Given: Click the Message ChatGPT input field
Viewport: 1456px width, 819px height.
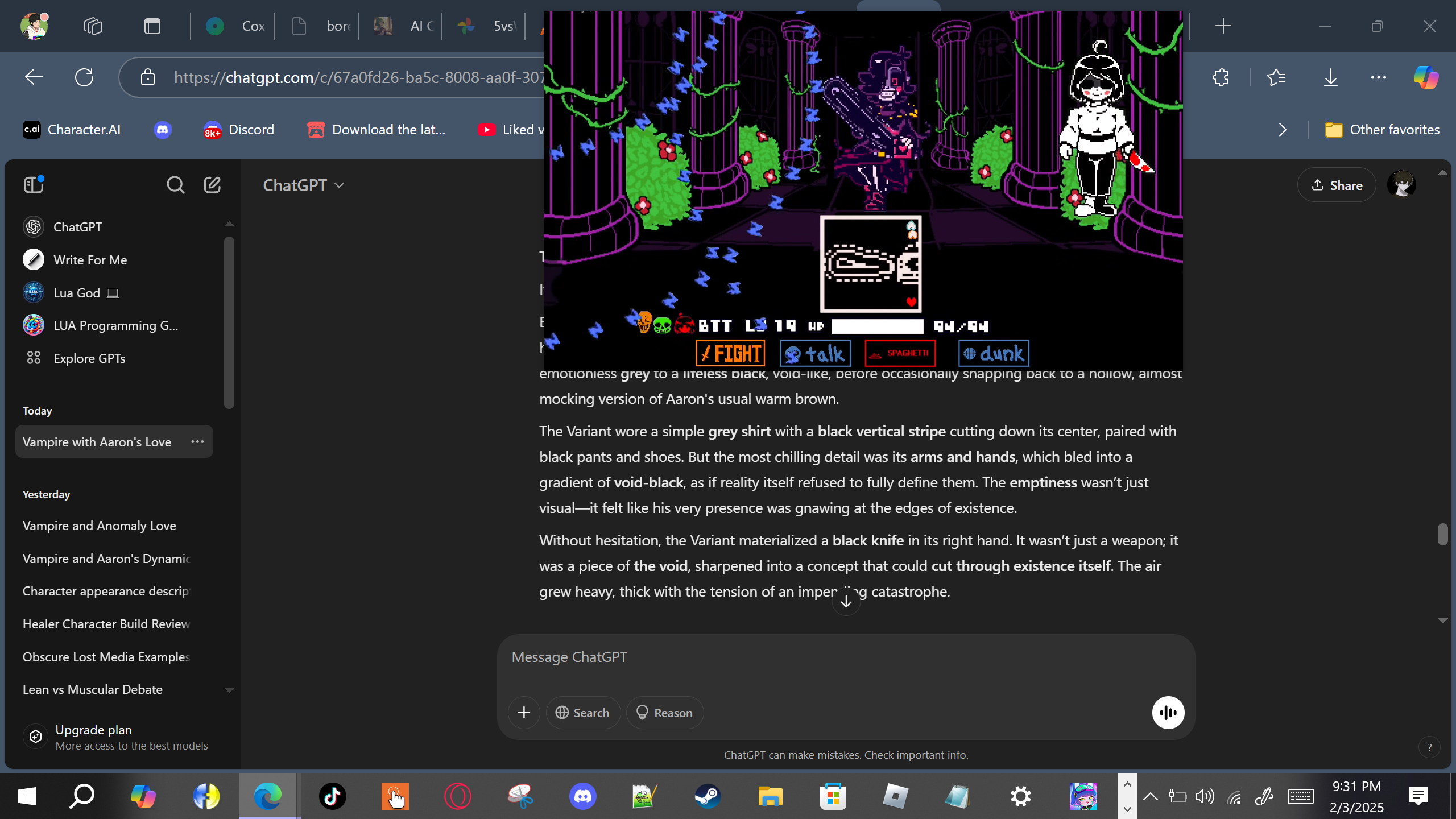Looking at the screenshot, I should [x=846, y=657].
